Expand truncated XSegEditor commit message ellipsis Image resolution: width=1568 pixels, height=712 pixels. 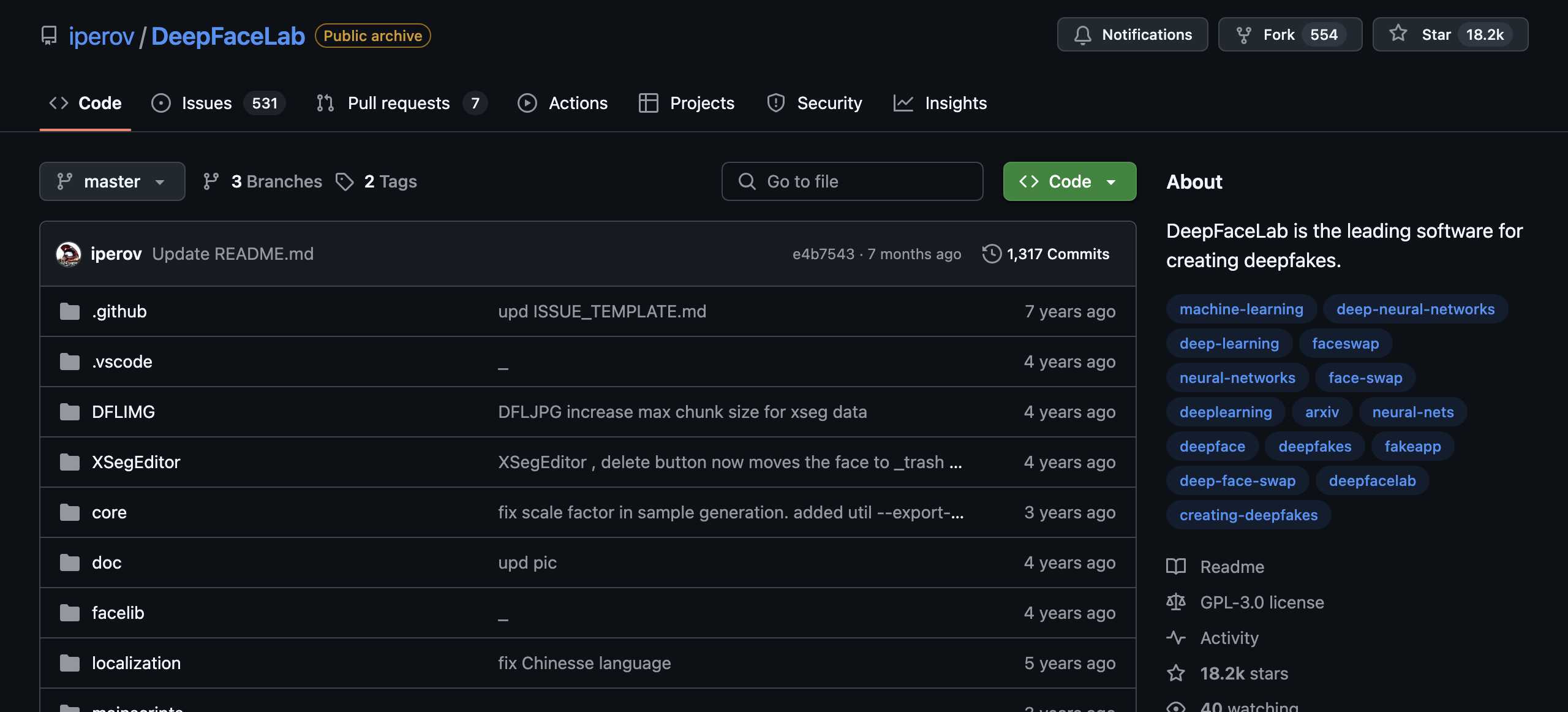[x=956, y=463]
